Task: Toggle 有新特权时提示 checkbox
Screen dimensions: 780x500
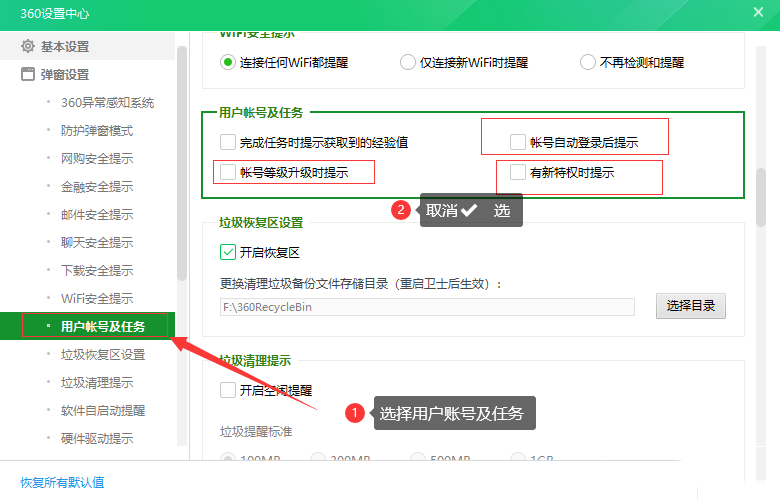Action: [518, 172]
